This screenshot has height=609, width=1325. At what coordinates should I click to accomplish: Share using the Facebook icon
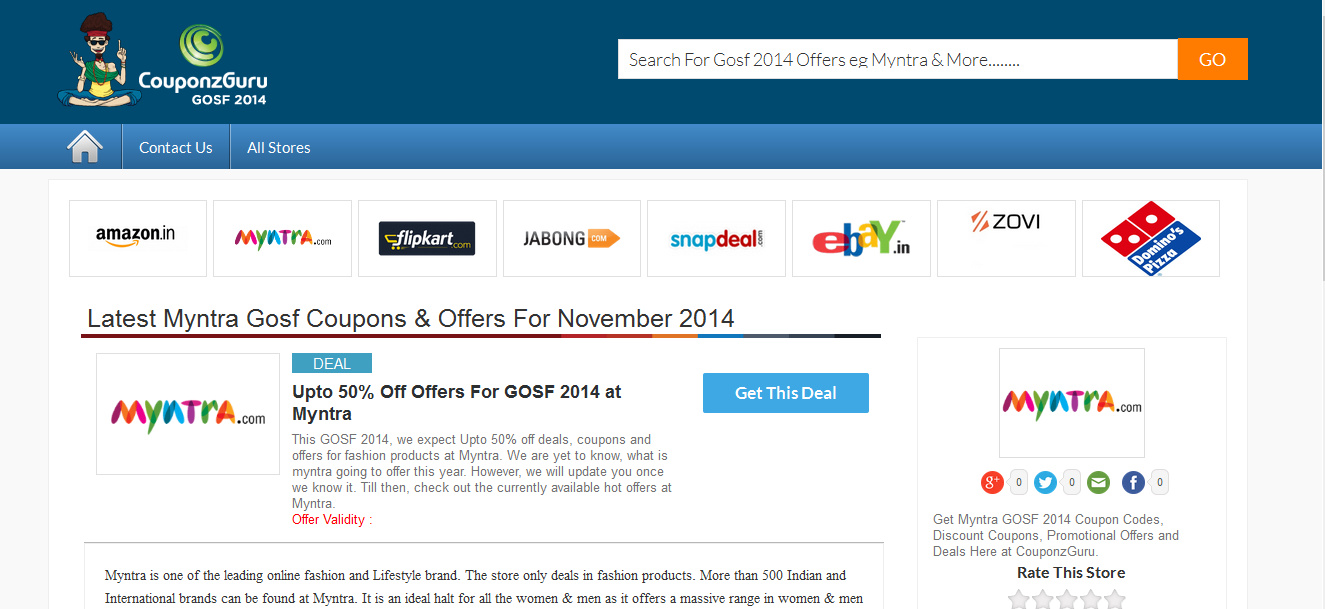1133,483
